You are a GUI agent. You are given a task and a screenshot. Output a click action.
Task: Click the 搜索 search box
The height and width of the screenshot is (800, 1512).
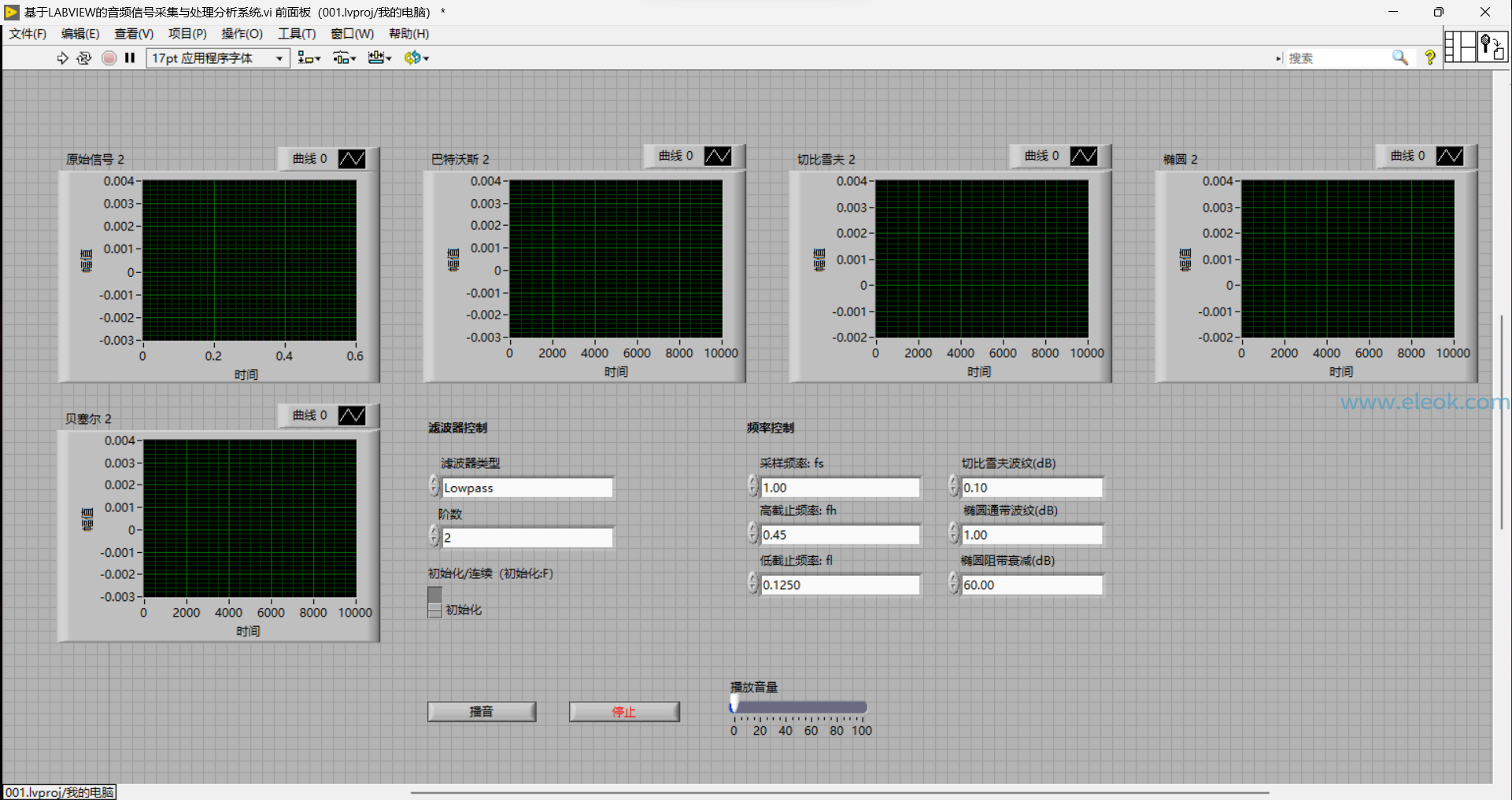click(1338, 58)
